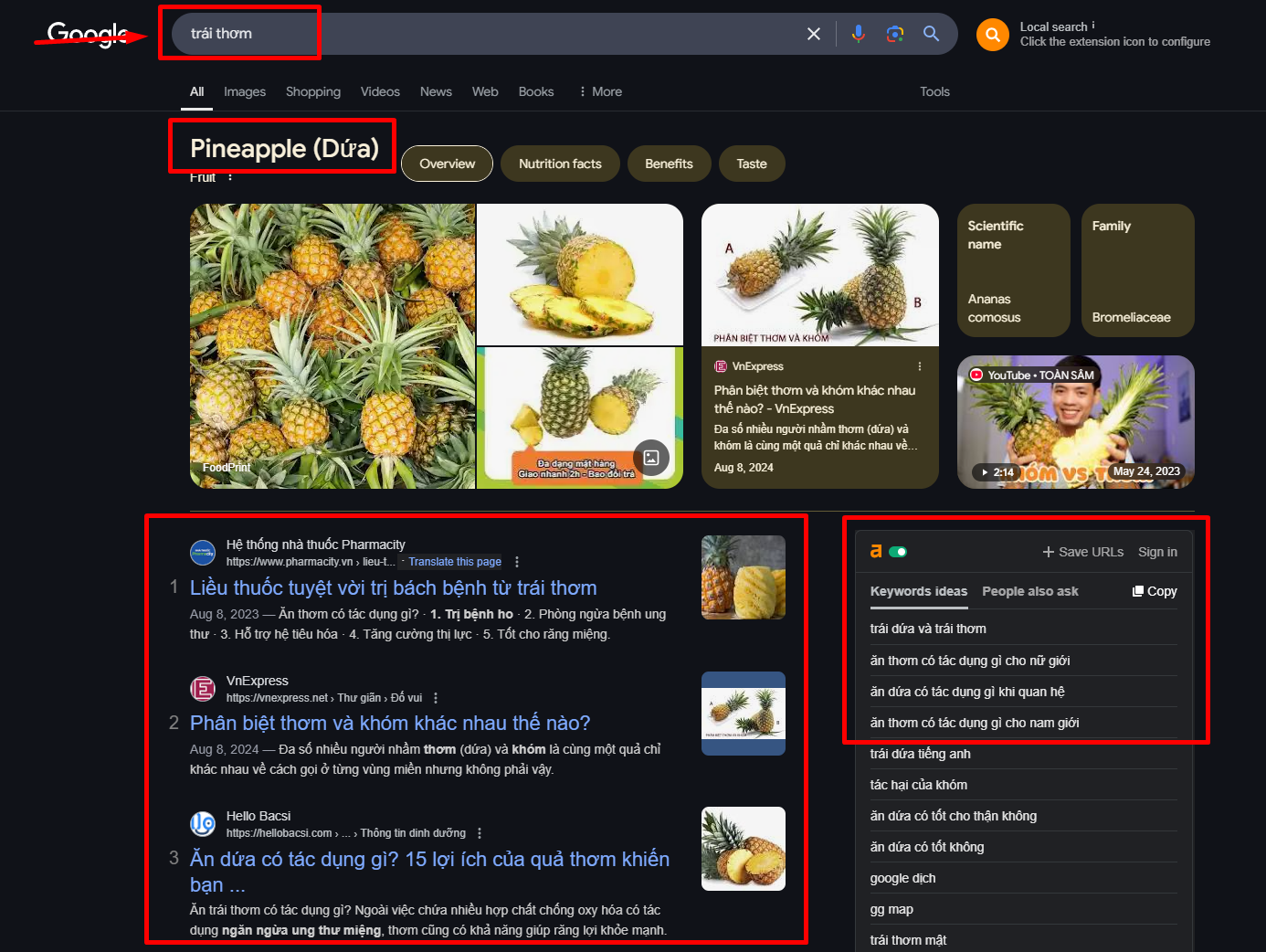Switch to the Web tab
Viewport: 1266px width, 952px height.
pyautogui.click(x=485, y=91)
